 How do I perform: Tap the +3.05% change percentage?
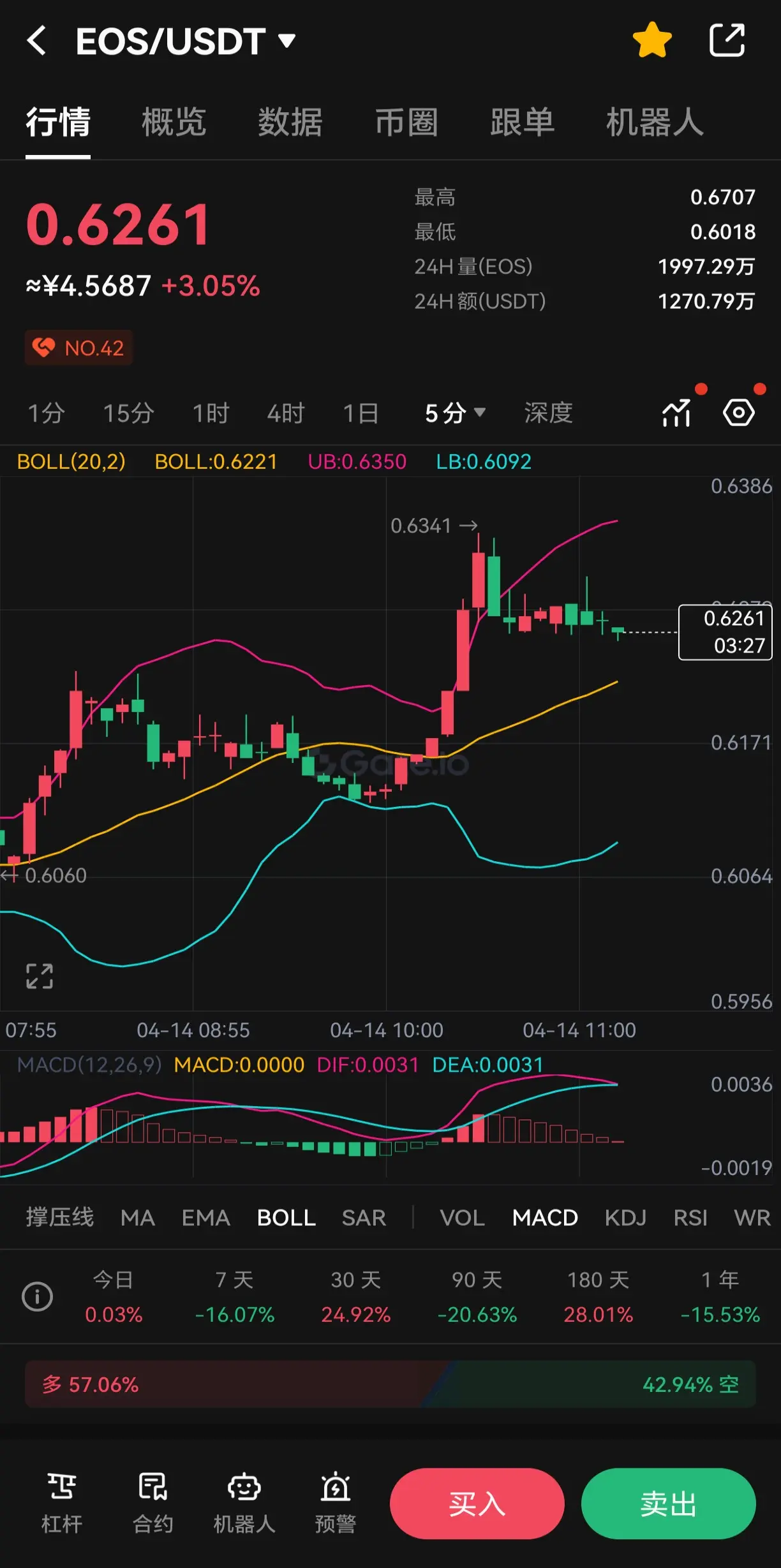pos(211,286)
